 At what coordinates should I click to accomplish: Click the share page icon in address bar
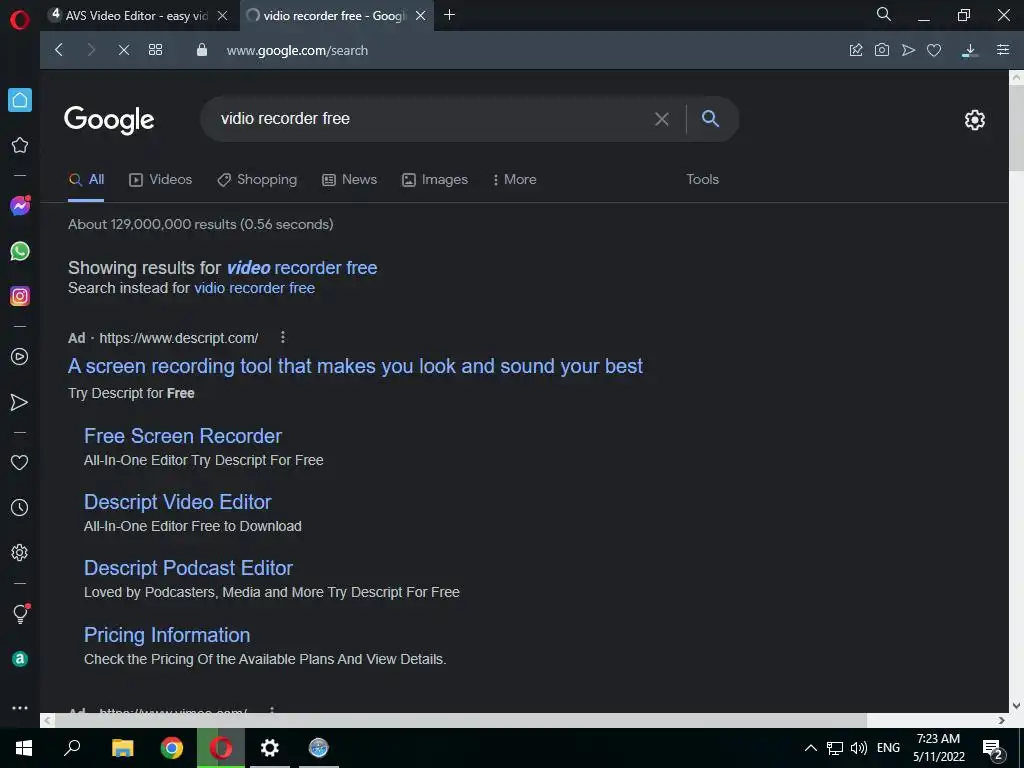[x=856, y=50]
